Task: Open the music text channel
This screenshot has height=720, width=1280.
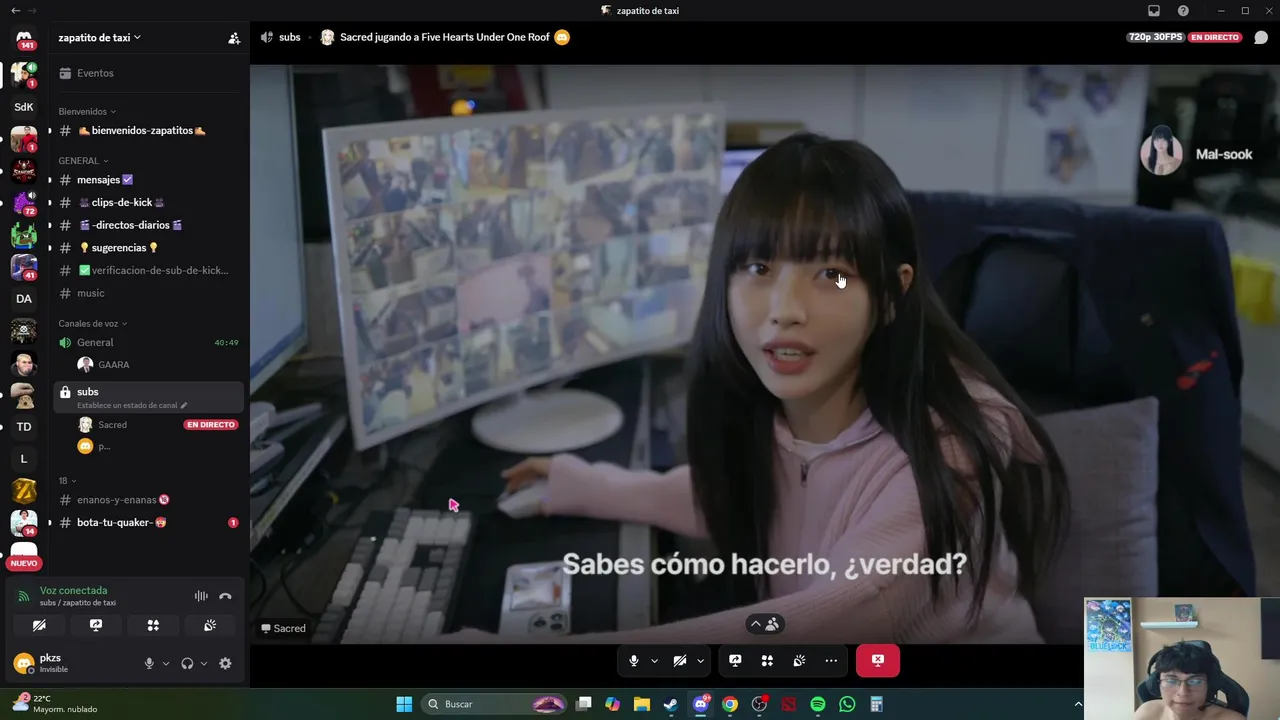Action: [x=148, y=293]
